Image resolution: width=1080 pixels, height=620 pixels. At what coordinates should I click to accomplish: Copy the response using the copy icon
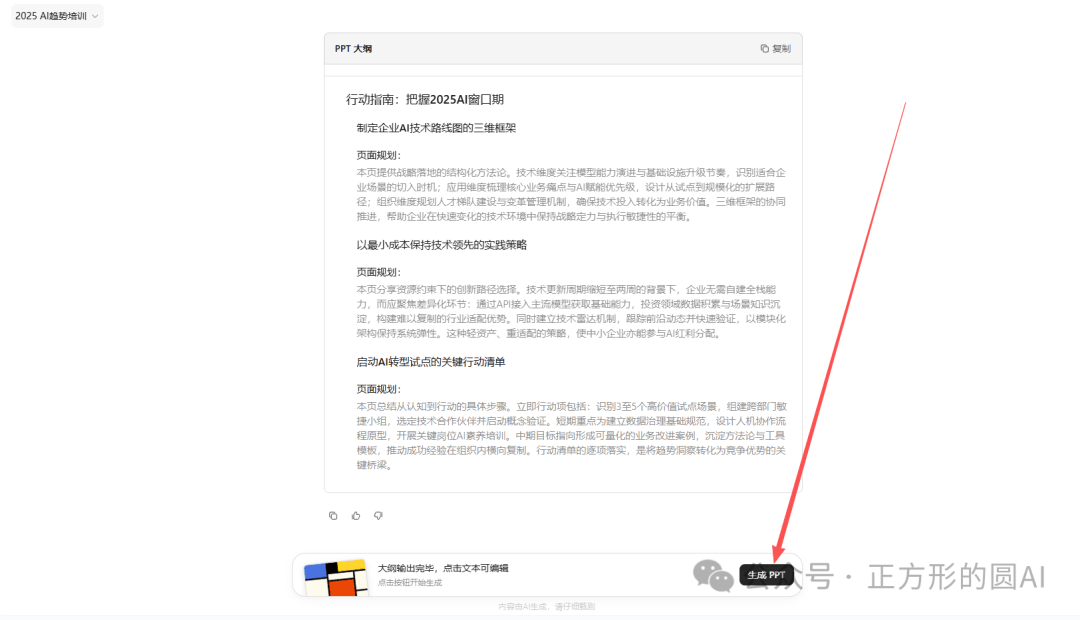(x=333, y=515)
